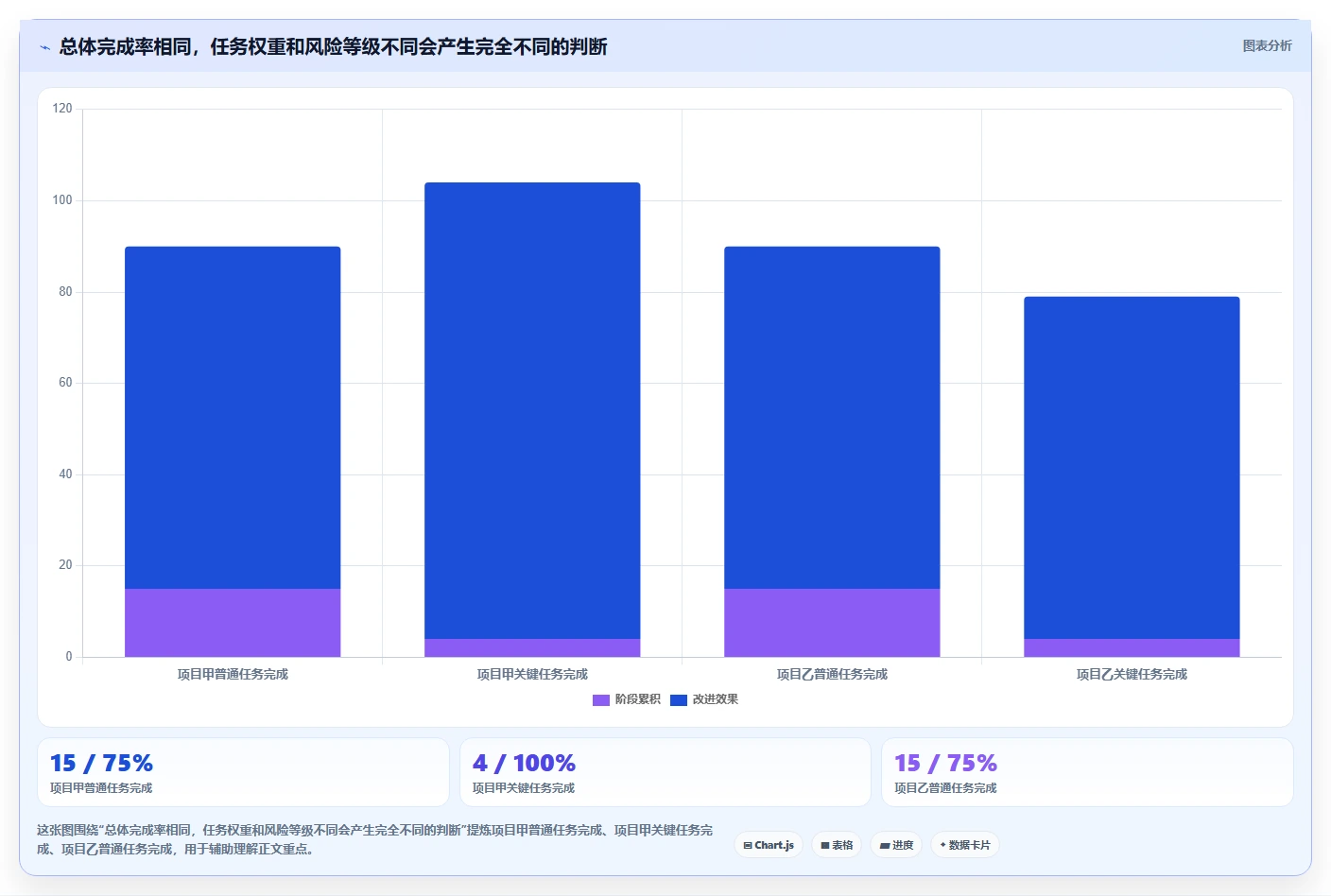Click the 100 y-axis tick label
Screen dimensions: 1331x896
tap(62, 200)
